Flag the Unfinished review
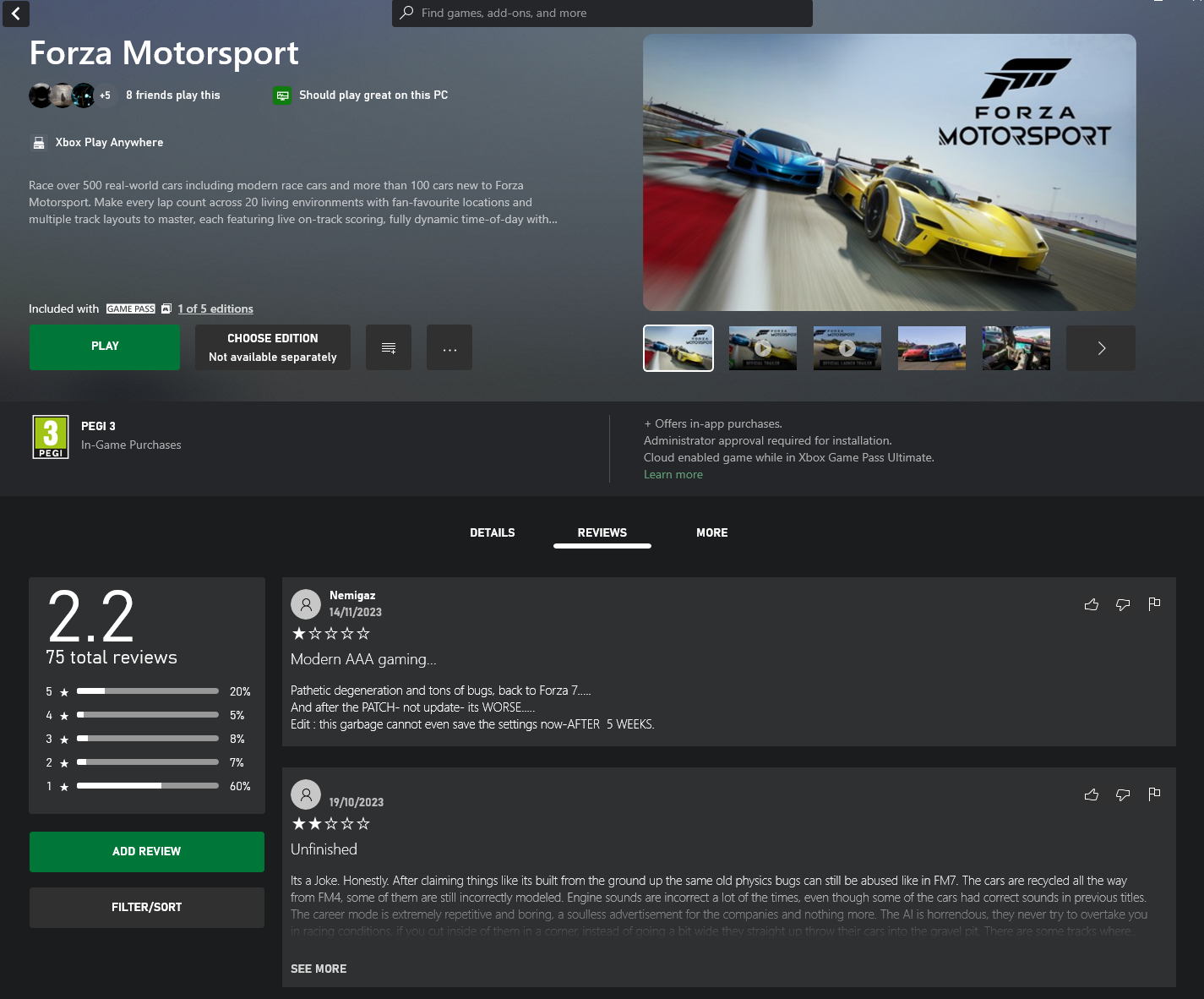The width and height of the screenshot is (1204, 999). (1154, 794)
